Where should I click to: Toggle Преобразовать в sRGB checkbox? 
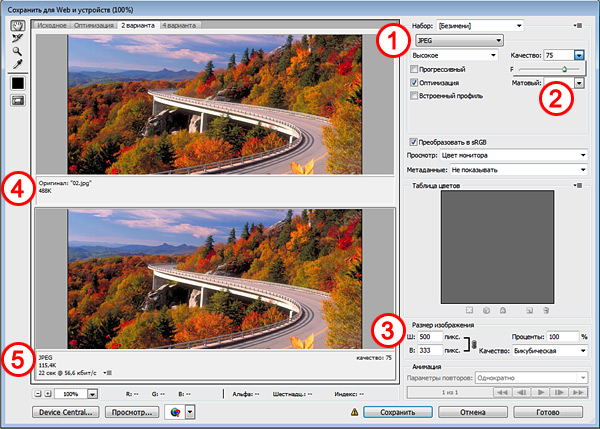coord(413,142)
